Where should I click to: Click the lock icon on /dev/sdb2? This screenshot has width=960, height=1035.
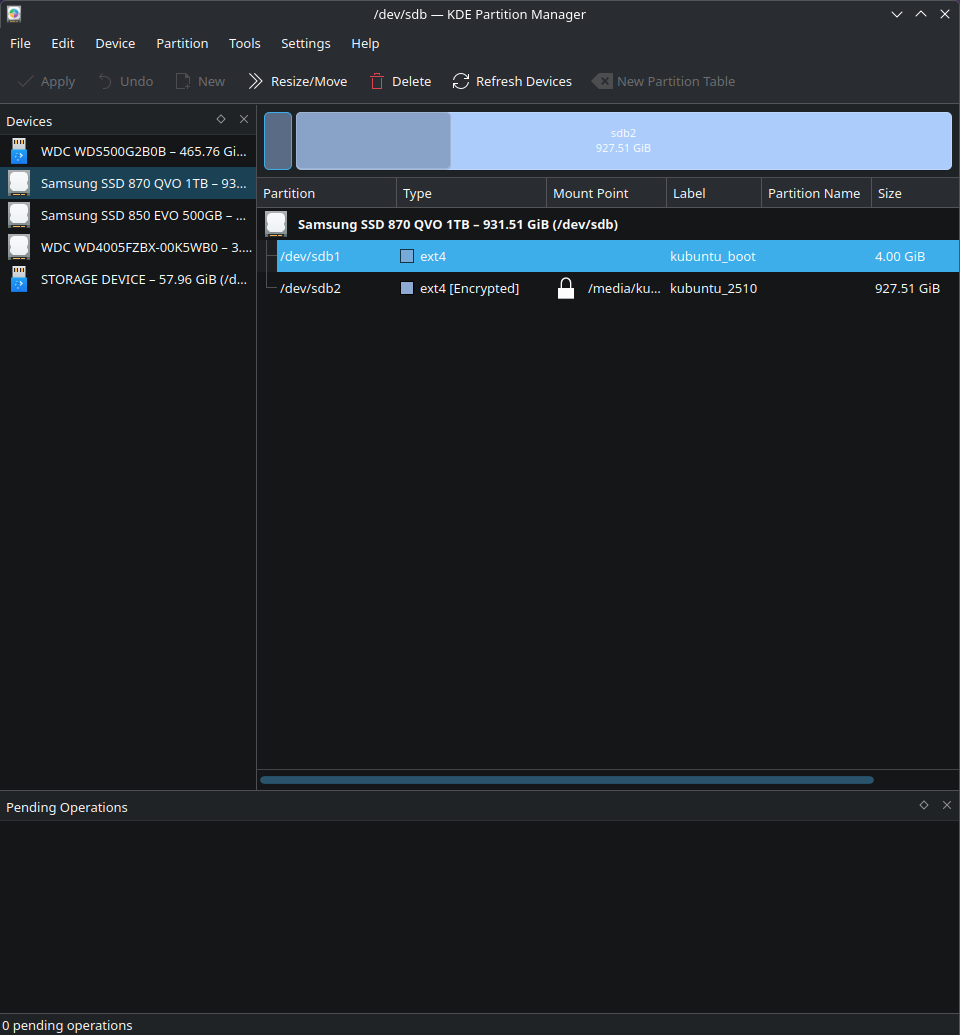[x=566, y=289]
